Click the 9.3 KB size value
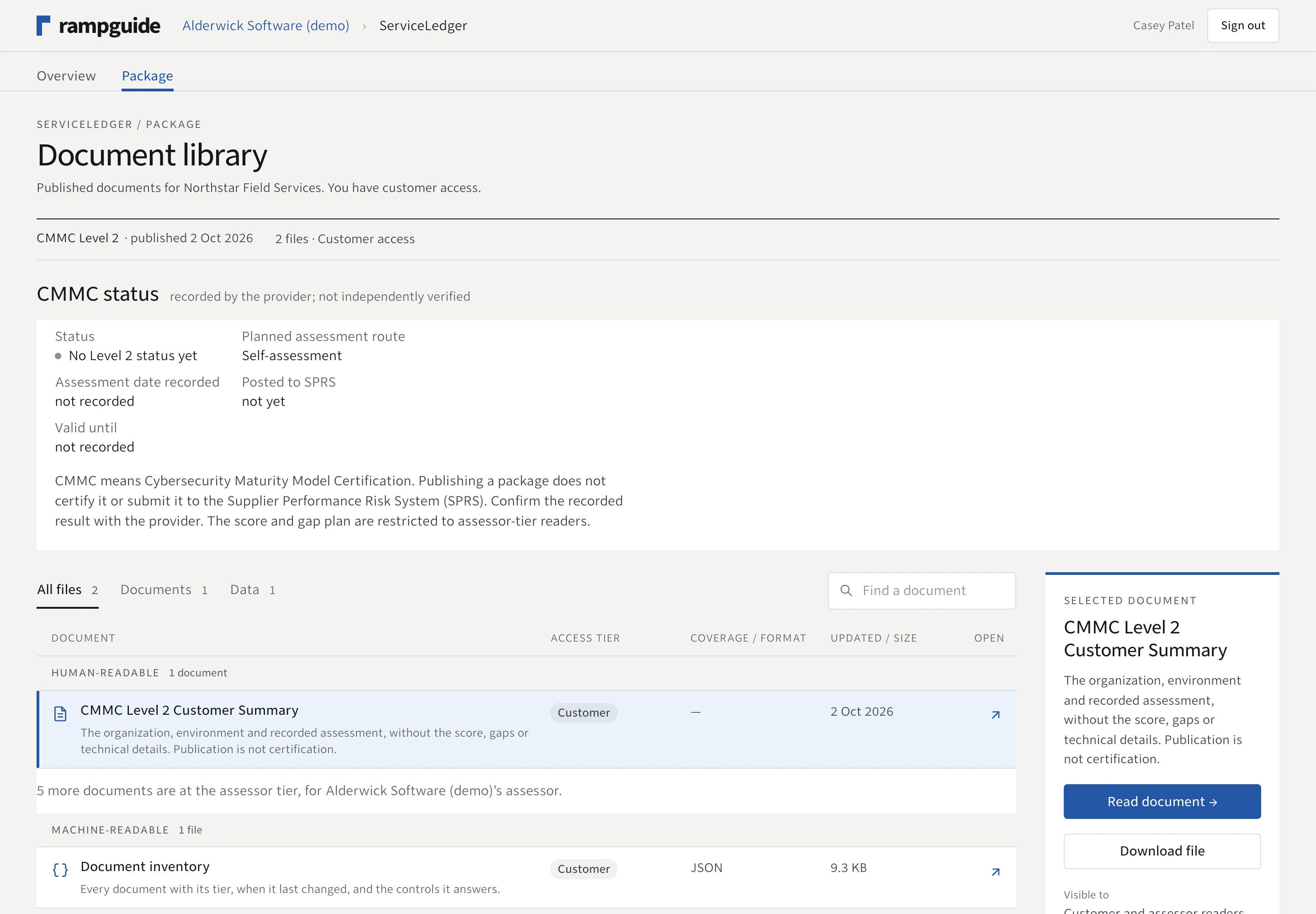This screenshot has width=1316, height=914. tap(848, 867)
